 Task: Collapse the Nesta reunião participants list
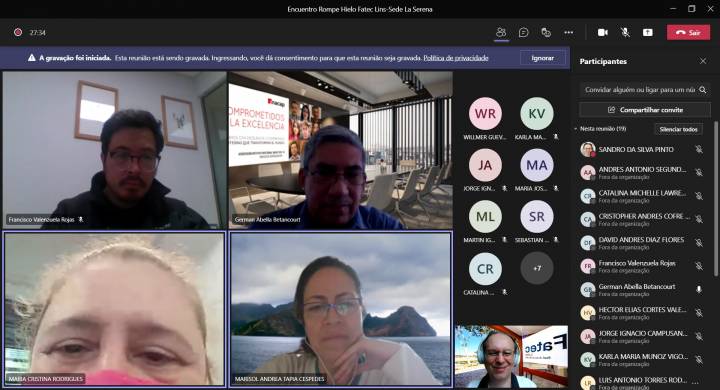tap(576, 129)
